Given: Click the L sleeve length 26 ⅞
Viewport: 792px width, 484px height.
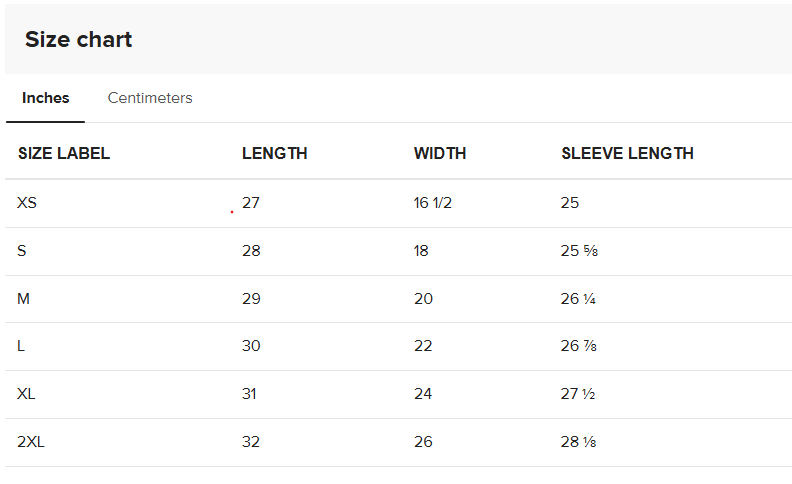Looking at the screenshot, I should (x=578, y=346).
